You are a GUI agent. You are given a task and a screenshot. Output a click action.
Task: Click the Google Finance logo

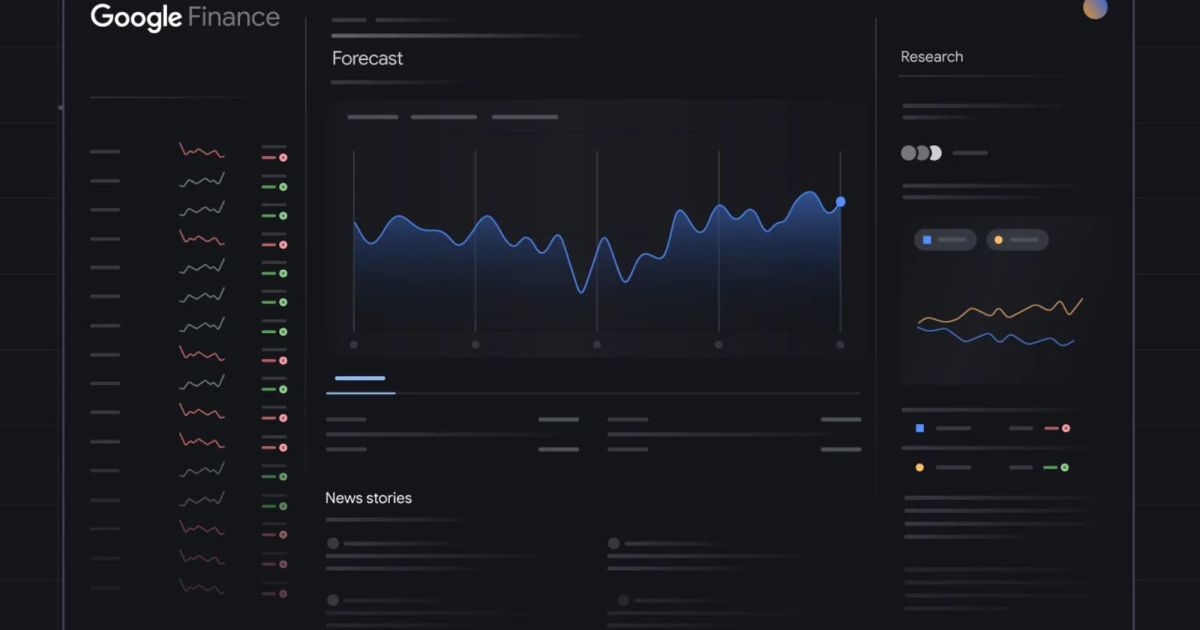[185, 17]
